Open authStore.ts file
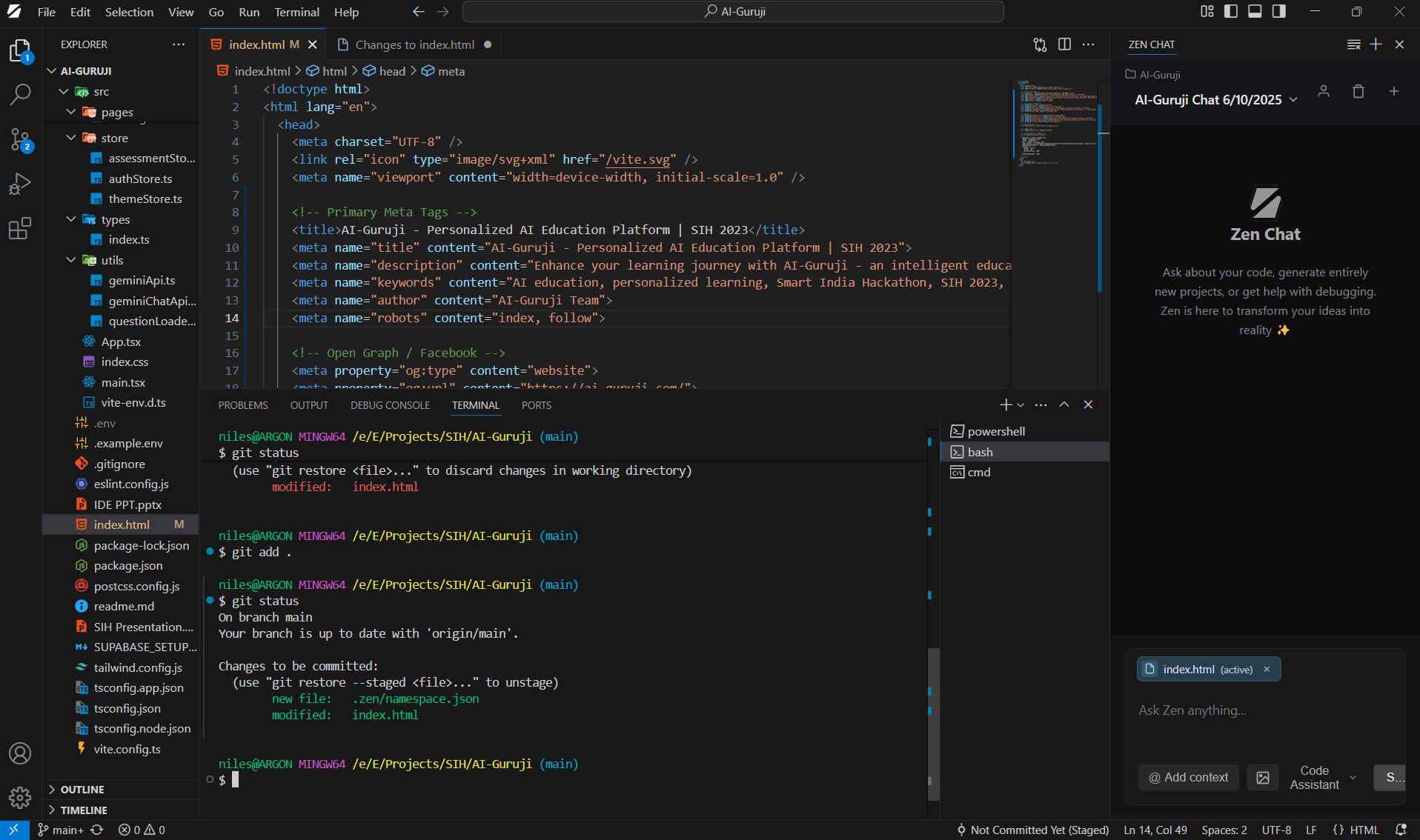Screen dimensions: 1420x840 (140, 179)
